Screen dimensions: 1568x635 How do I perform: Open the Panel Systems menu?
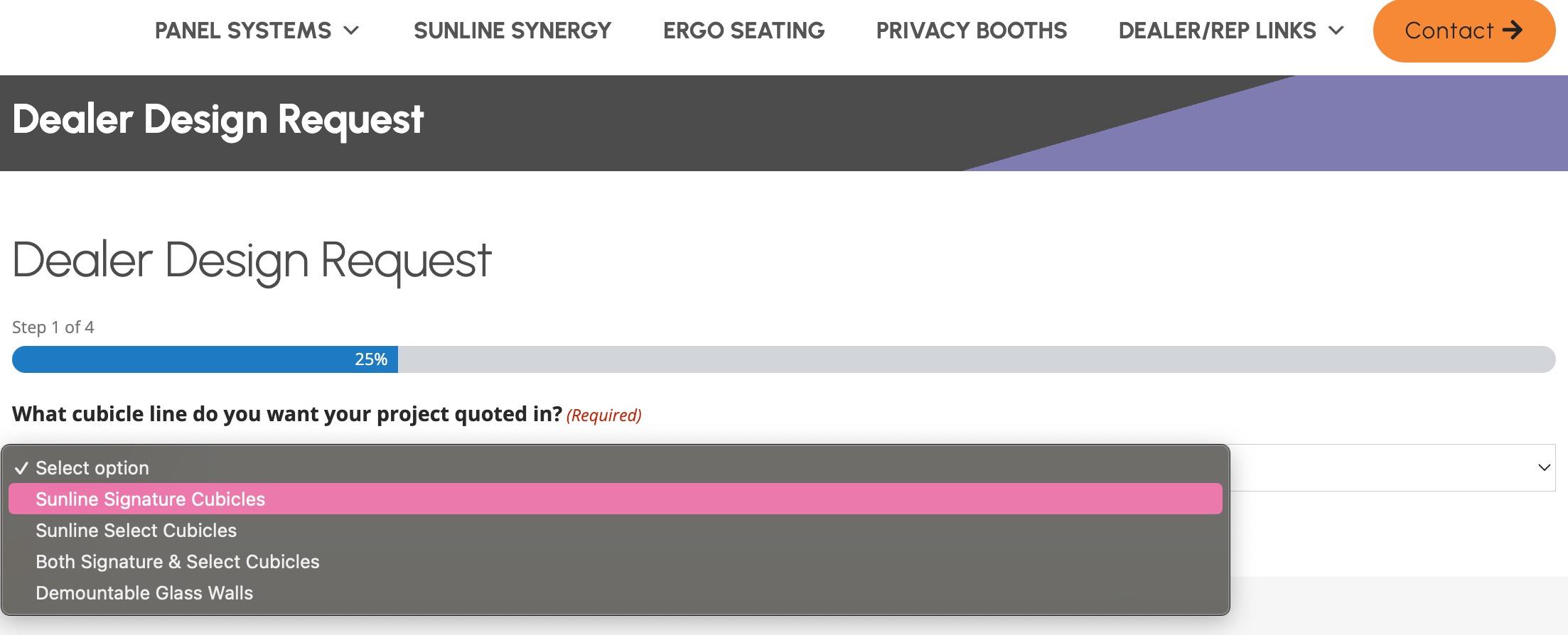pyautogui.click(x=243, y=31)
